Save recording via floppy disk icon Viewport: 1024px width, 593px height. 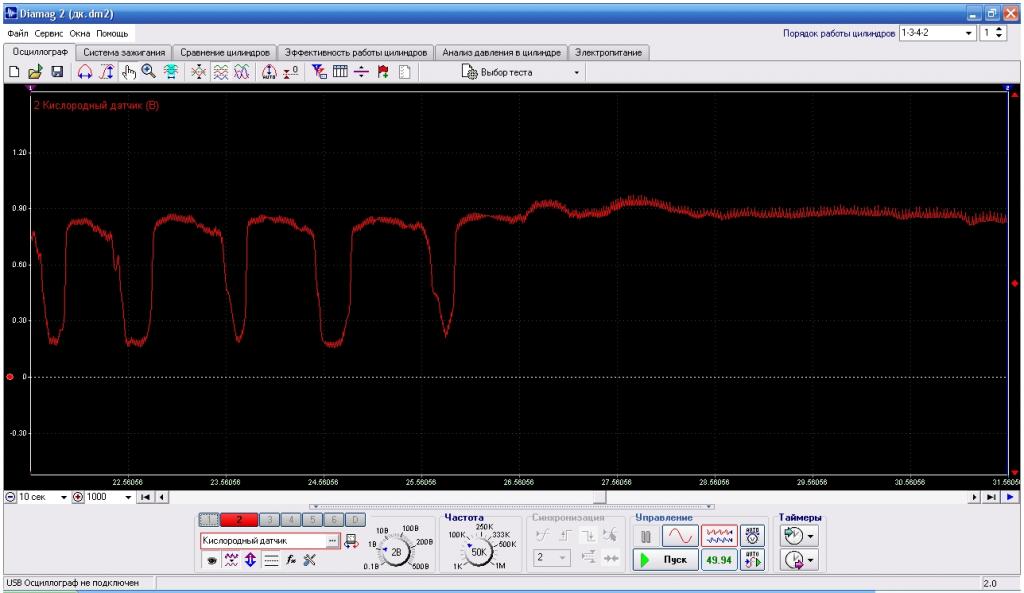57,72
